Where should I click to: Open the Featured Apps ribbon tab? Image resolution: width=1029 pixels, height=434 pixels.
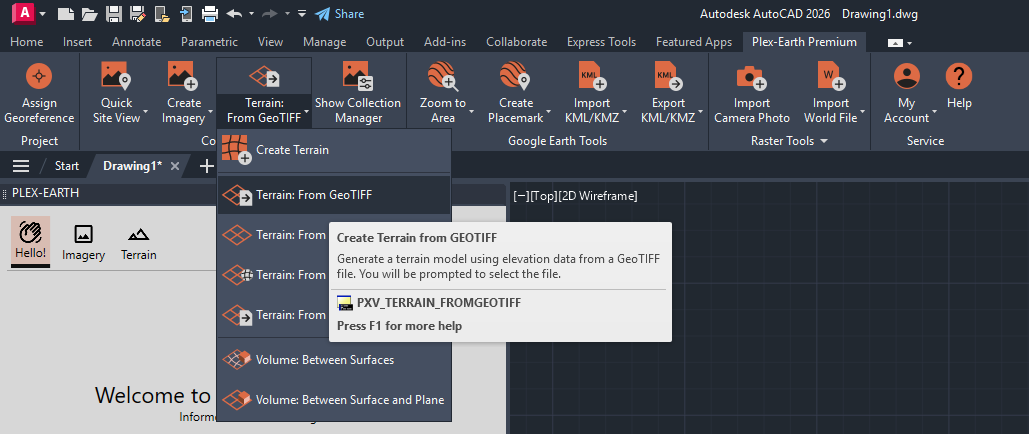pos(694,42)
